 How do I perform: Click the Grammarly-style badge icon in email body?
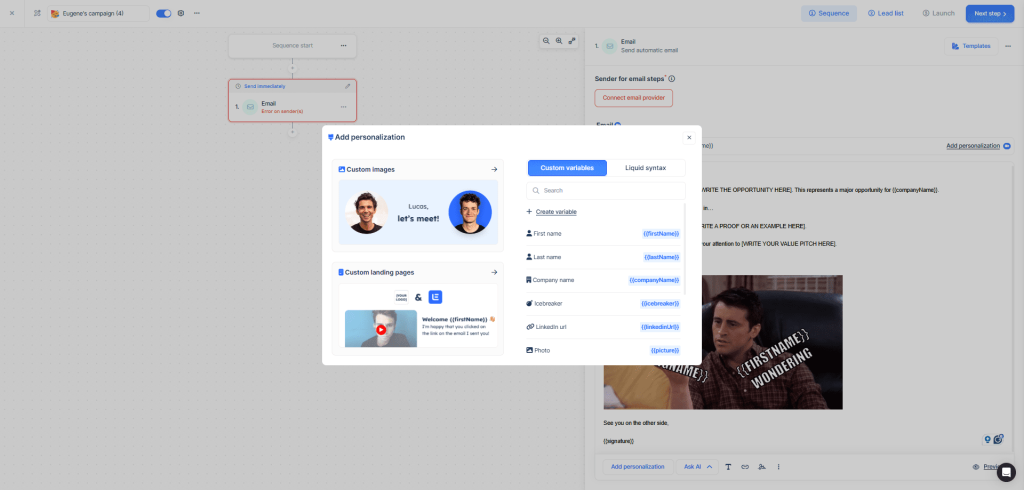(998, 439)
